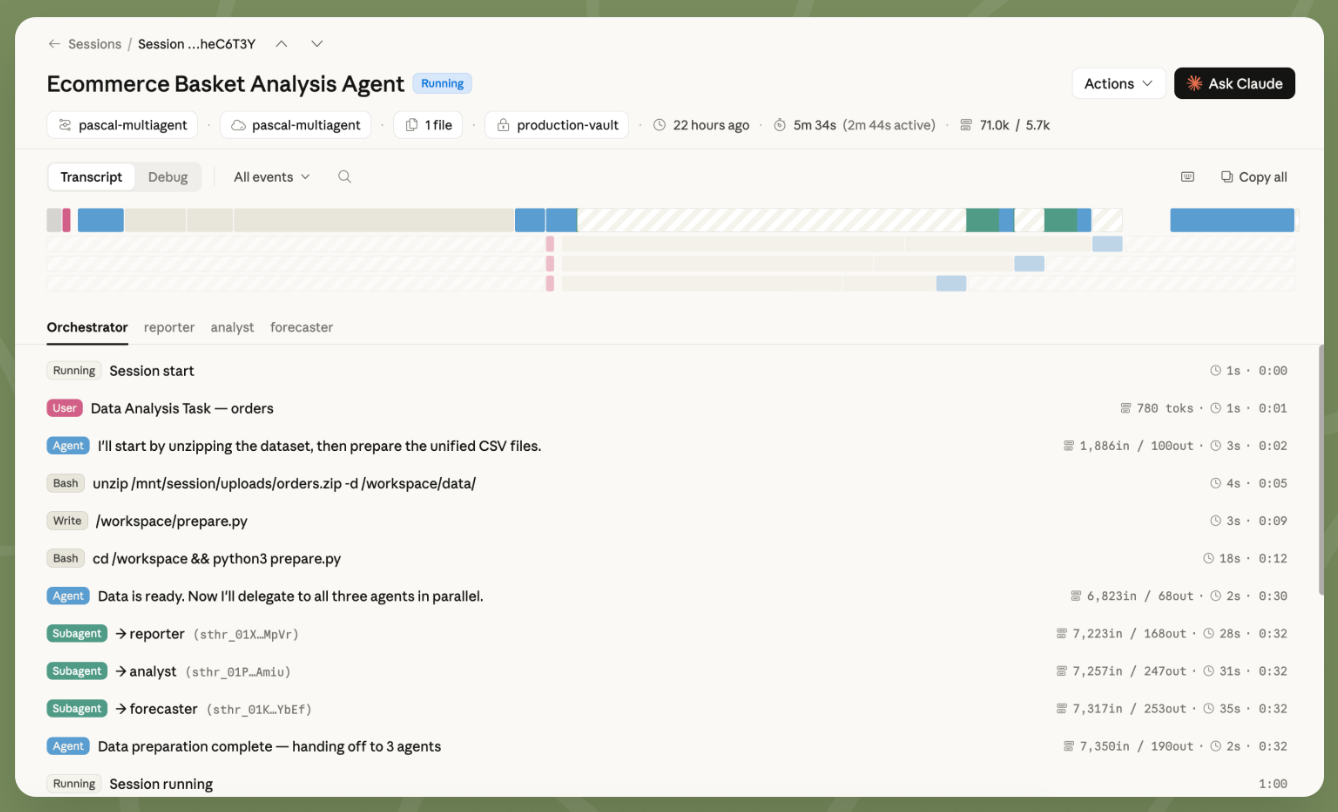Screen dimensions: 1338x812
Task: Click the clock icon on the unzip Bash row
Action: [x=1216, y=484]
